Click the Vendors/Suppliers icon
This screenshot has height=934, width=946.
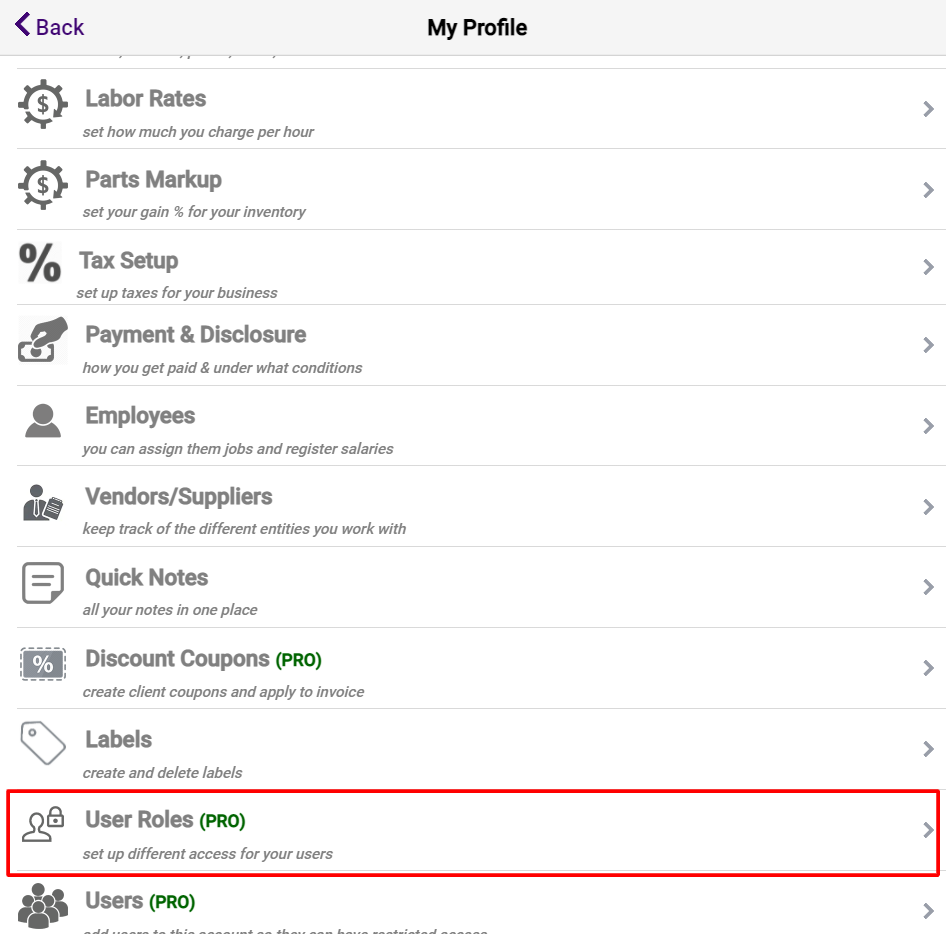pos(42,503)
